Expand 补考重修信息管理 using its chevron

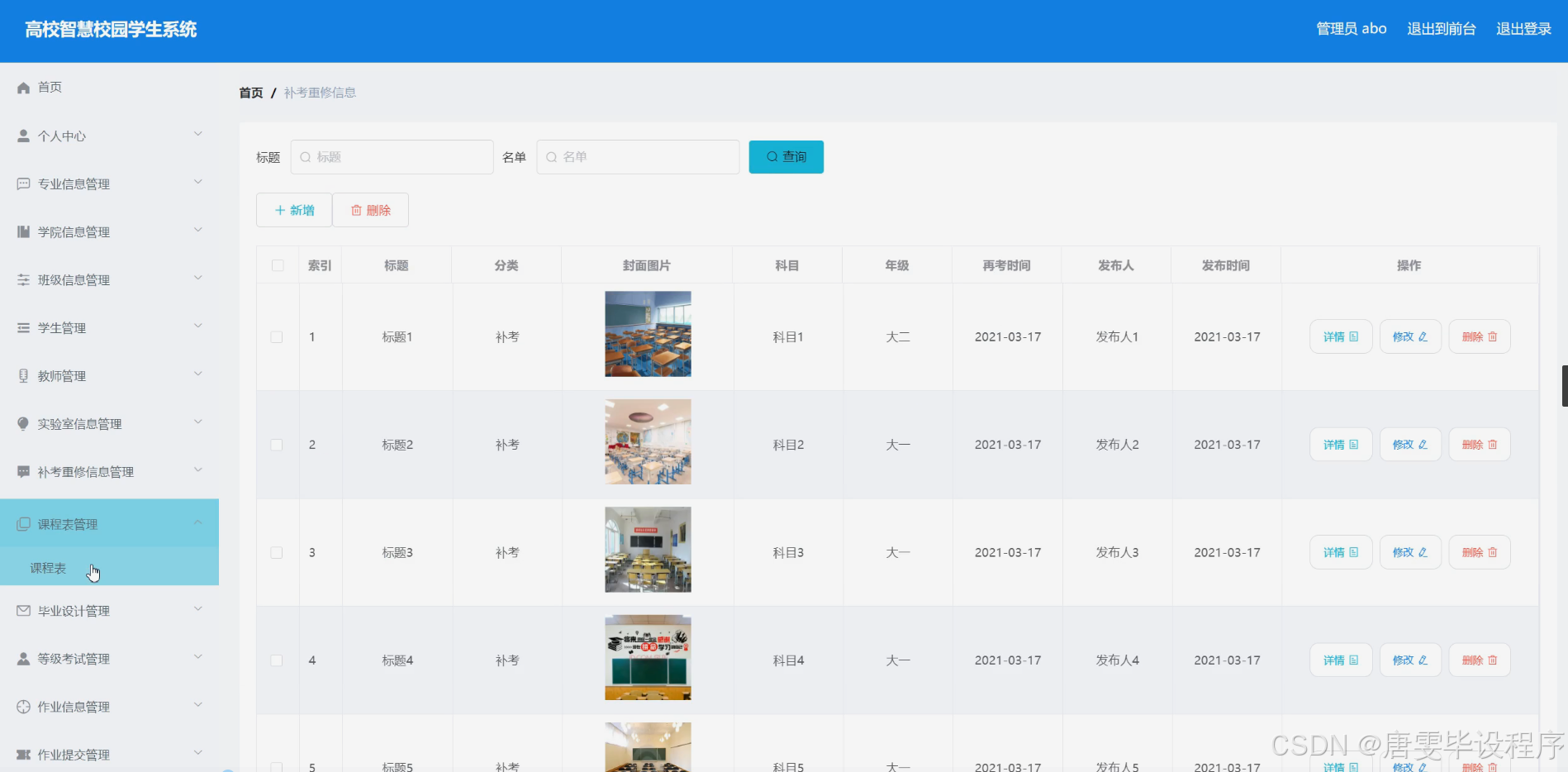[x=197, y=469]
